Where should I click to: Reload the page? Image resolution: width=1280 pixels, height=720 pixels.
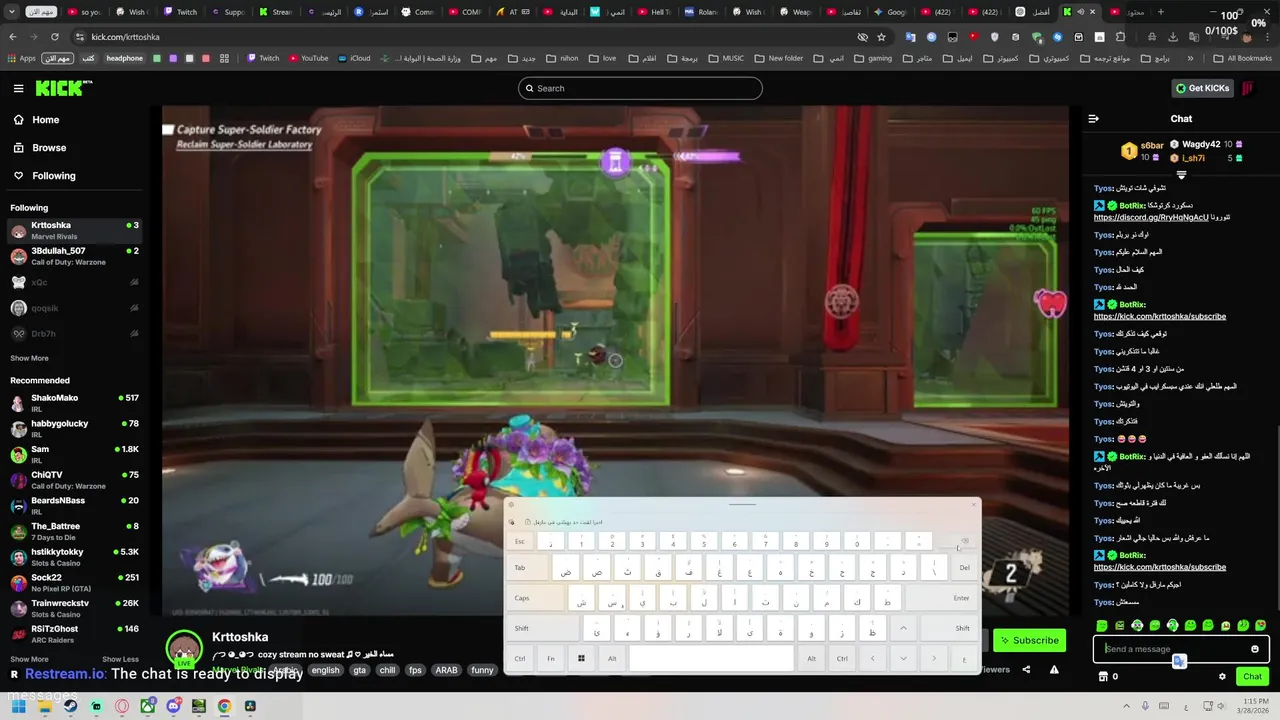[55, 37]
